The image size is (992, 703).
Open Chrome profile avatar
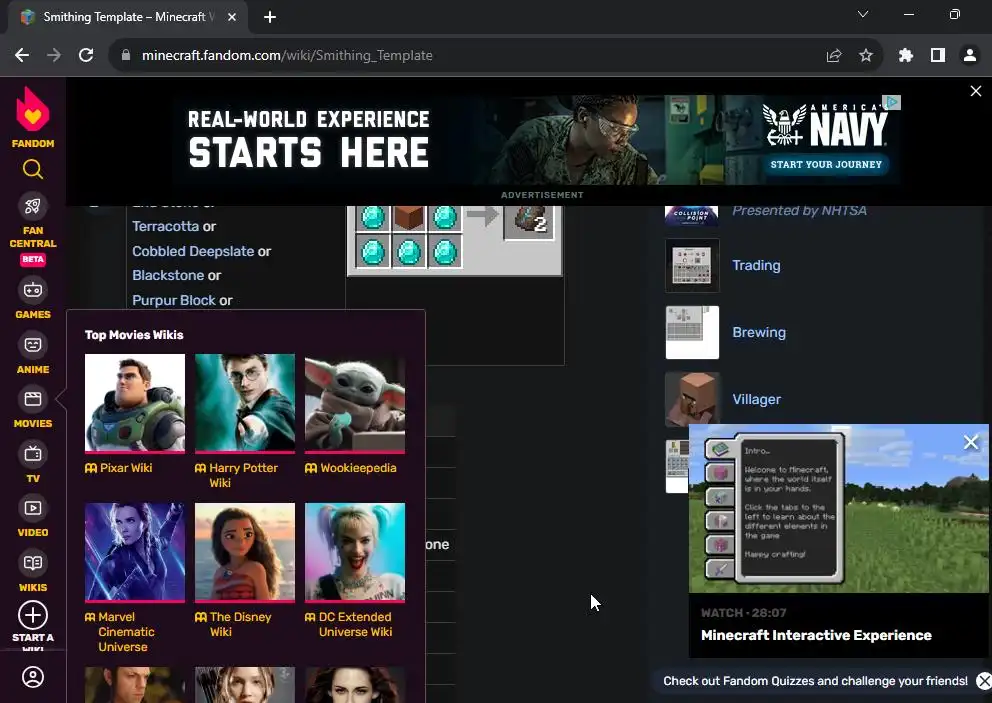click(x=969, y=56)
